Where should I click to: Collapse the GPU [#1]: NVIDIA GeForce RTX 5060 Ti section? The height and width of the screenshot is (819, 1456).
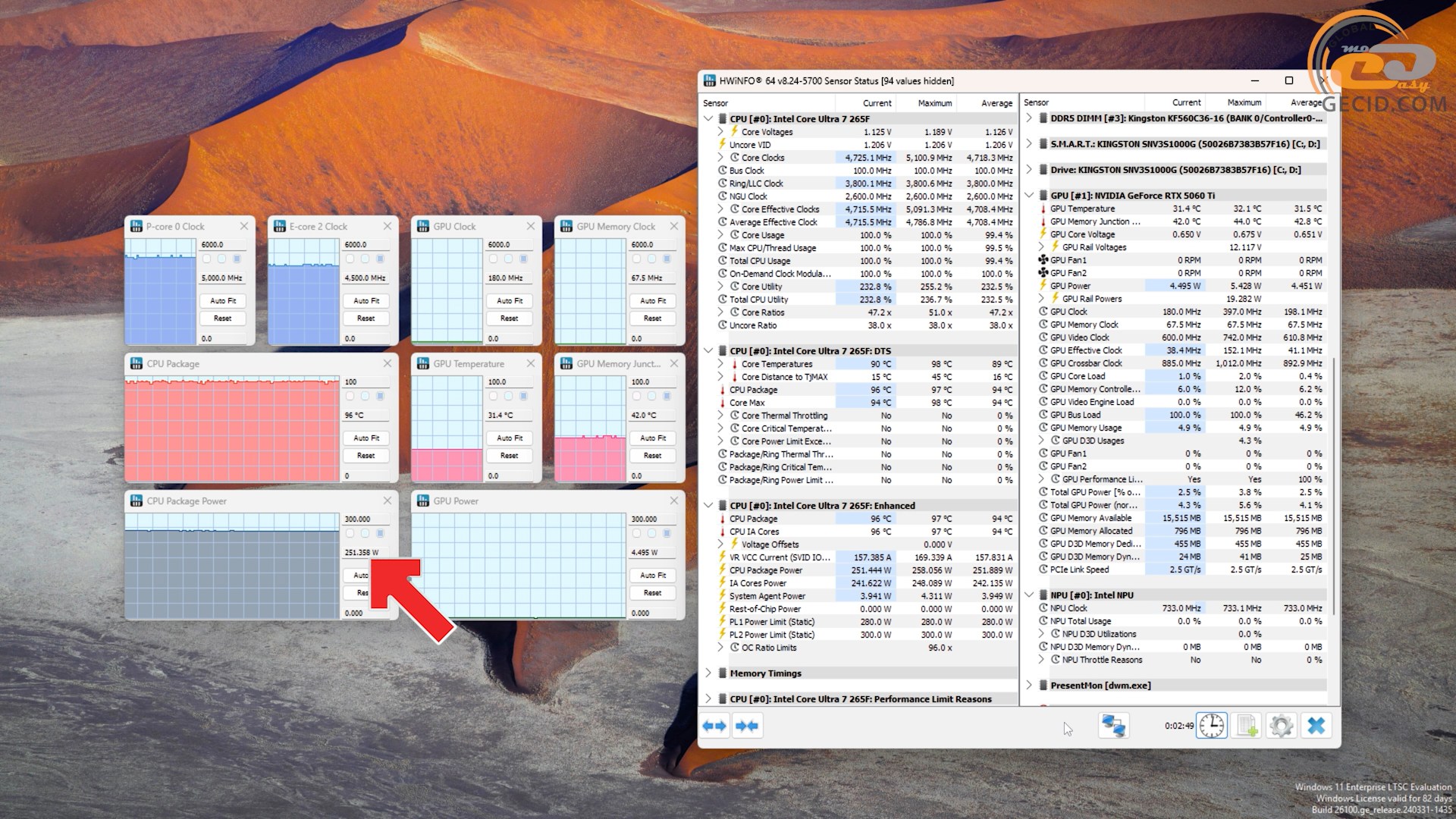pos(1029,196)
